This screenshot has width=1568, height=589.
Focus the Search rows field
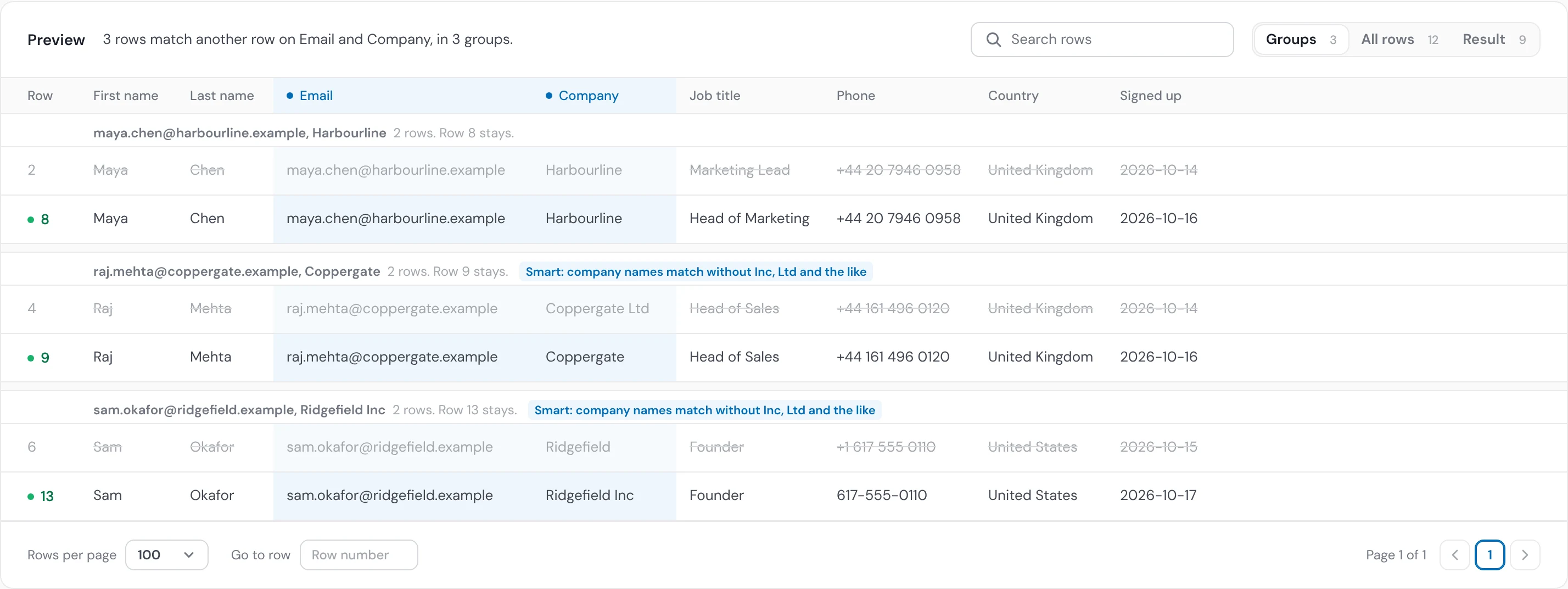[1102, 40]
